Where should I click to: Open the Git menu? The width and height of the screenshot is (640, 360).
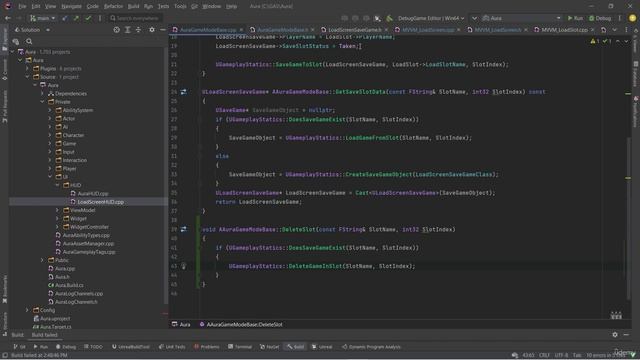(x=194, y=7)
